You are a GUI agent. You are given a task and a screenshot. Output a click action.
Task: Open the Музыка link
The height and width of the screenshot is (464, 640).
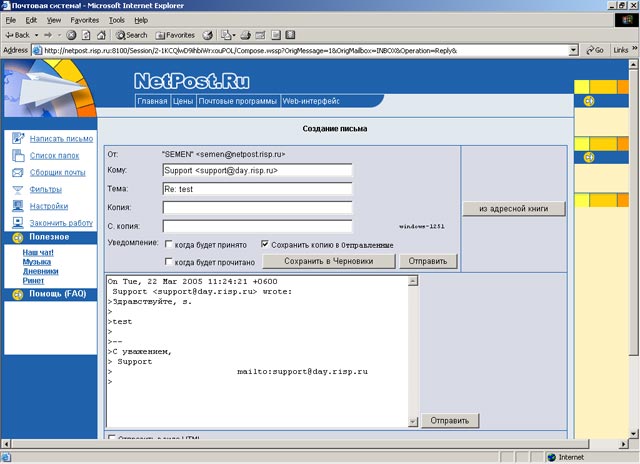37,262
